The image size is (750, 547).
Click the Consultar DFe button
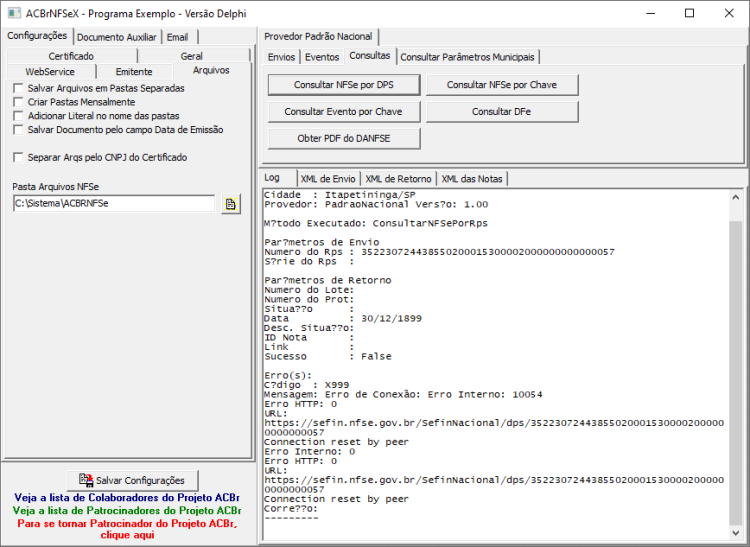click(502, 111)
